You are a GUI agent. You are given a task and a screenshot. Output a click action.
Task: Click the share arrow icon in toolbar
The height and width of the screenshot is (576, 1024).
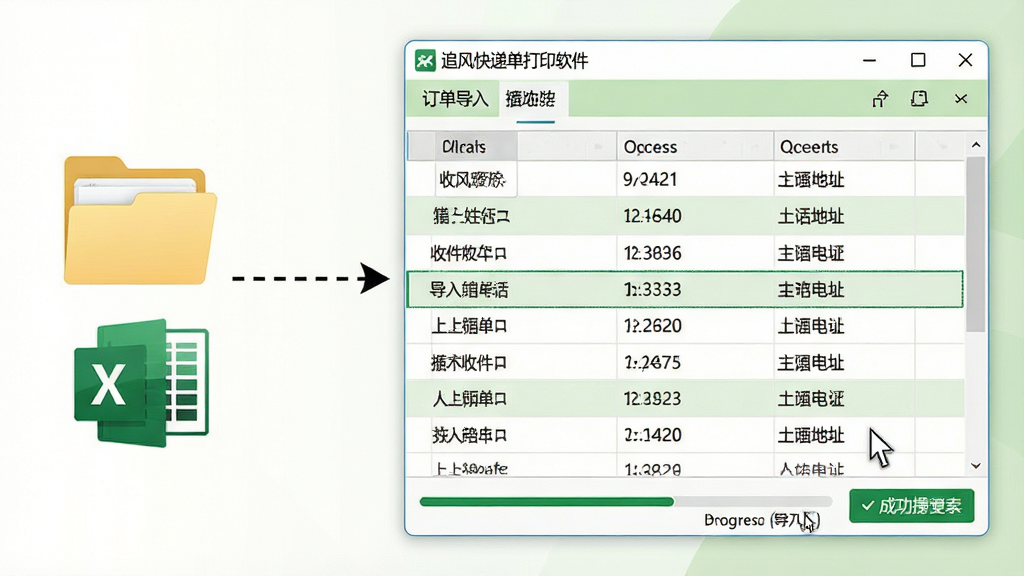[x=880, y=99]
